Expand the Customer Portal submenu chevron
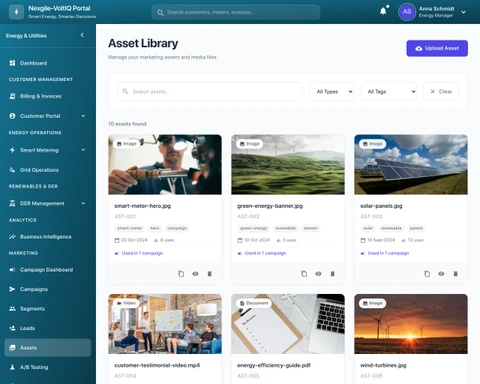This screenshot has height=384, width=480. [x=83, y=116]
